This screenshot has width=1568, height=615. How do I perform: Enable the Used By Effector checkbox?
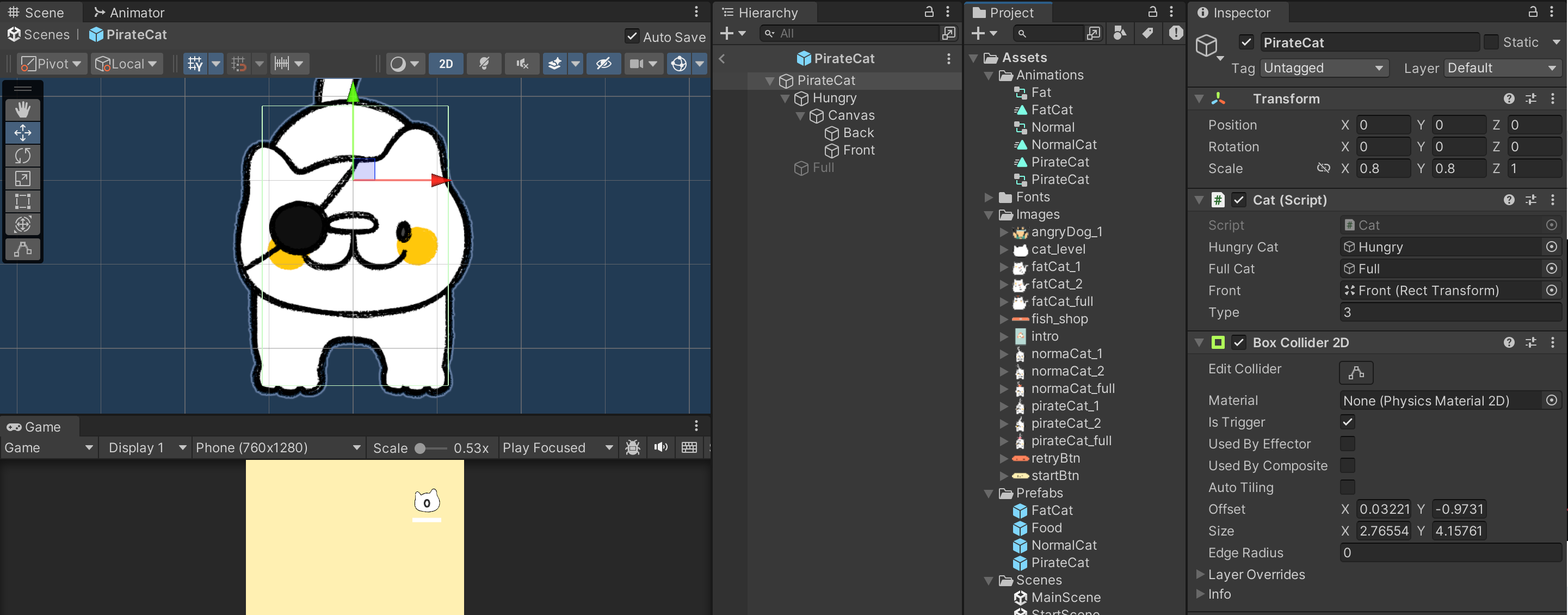click(1347, 444)
